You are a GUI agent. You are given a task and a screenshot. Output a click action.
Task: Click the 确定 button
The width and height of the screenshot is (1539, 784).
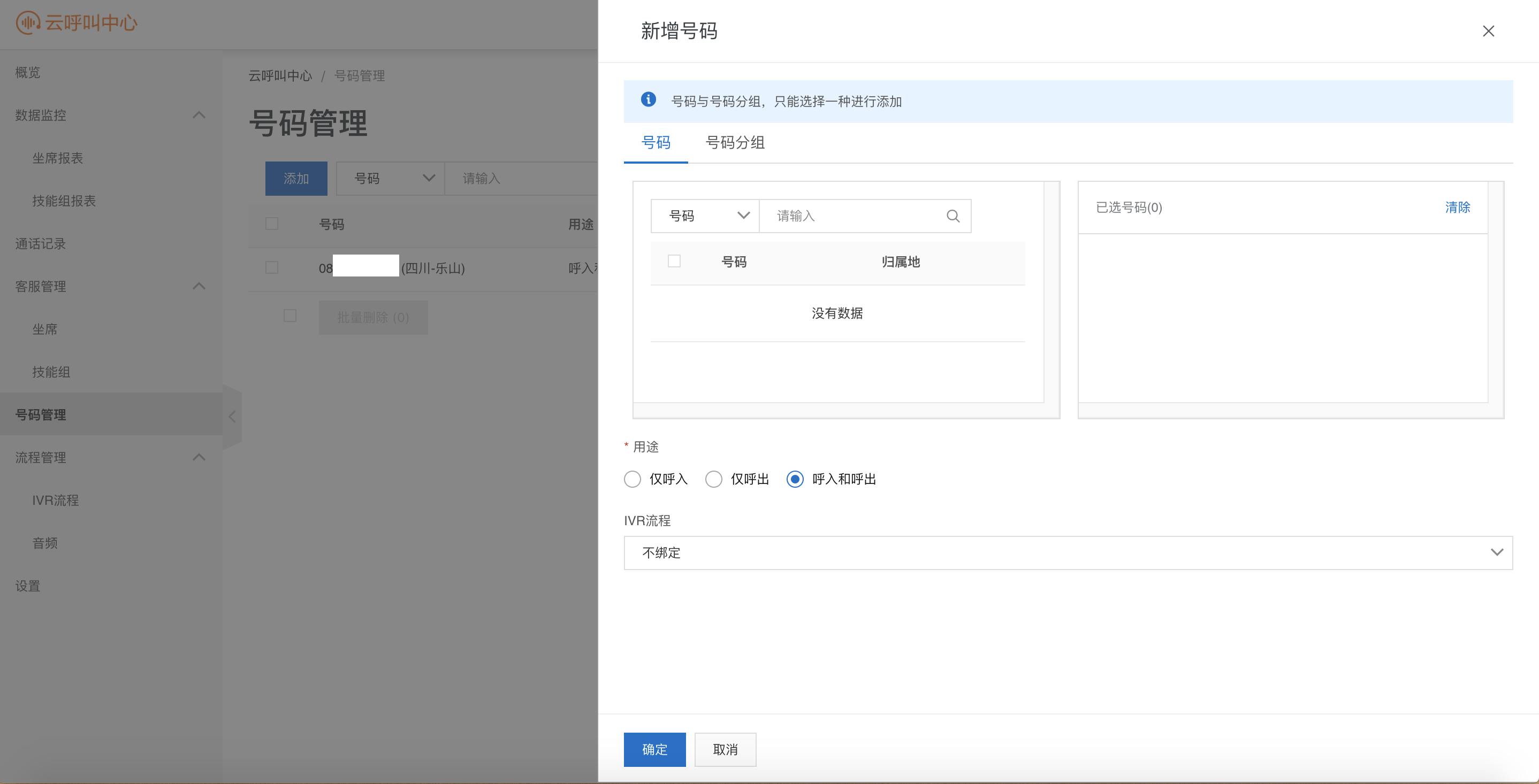[x=655, y=750]
